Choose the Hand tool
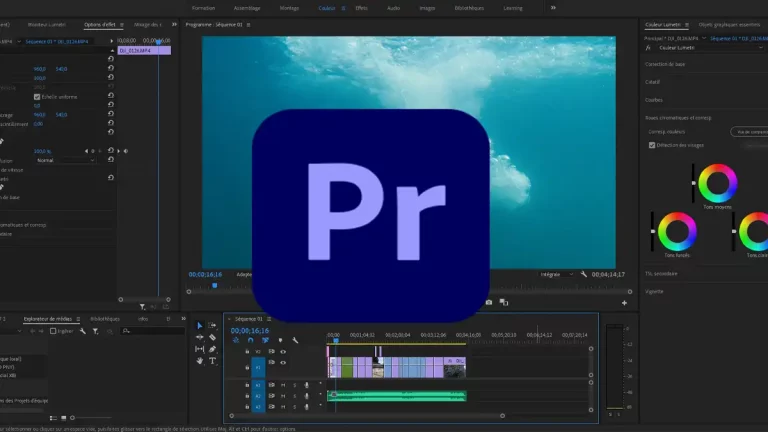 [200, 361]
